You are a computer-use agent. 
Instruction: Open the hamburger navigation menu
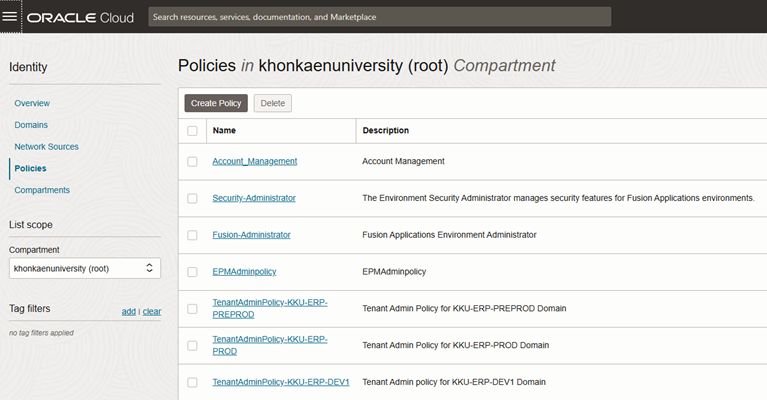[10, 17]
